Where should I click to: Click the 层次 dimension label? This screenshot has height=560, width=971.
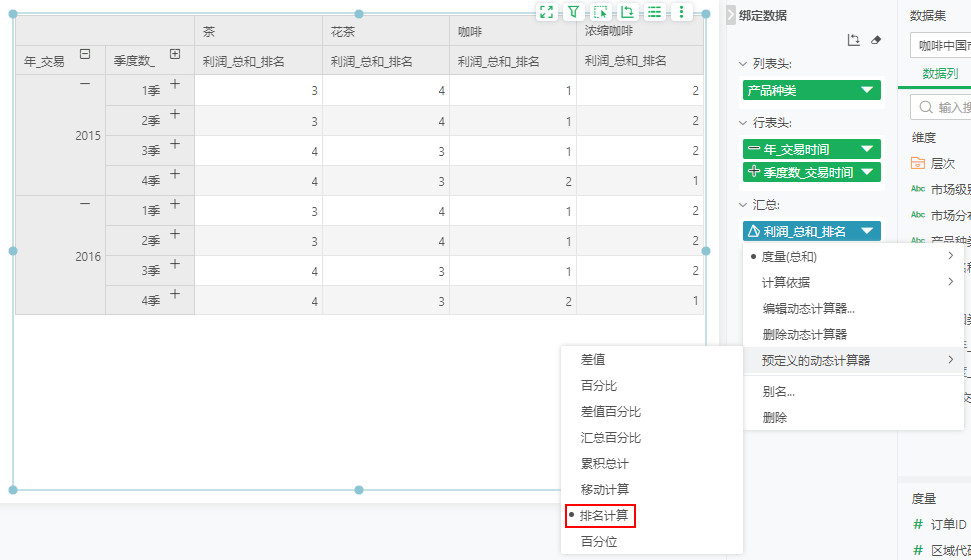coord(943,164)
